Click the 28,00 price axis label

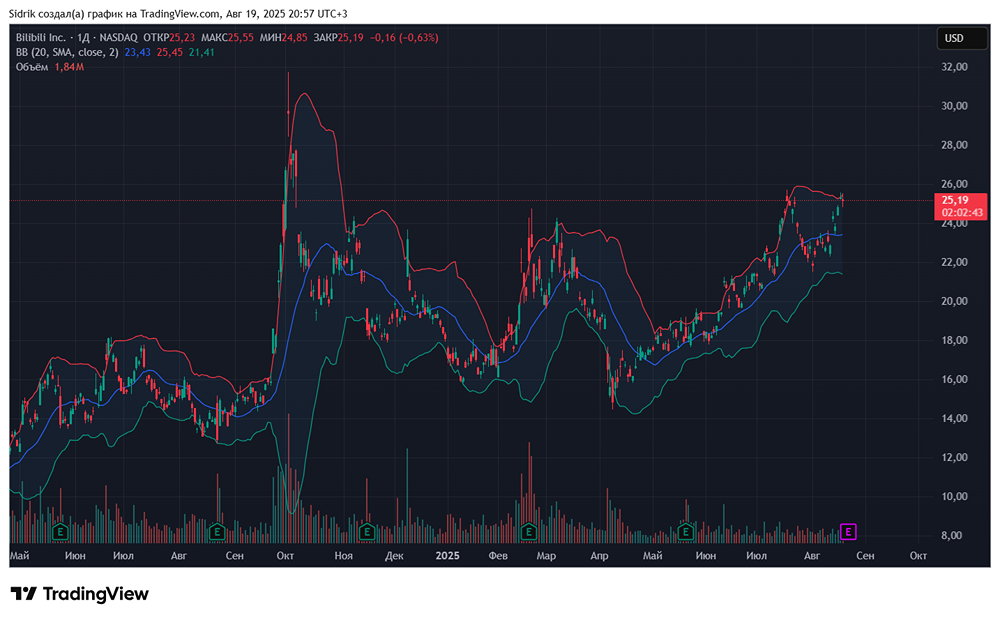[954, 145]
